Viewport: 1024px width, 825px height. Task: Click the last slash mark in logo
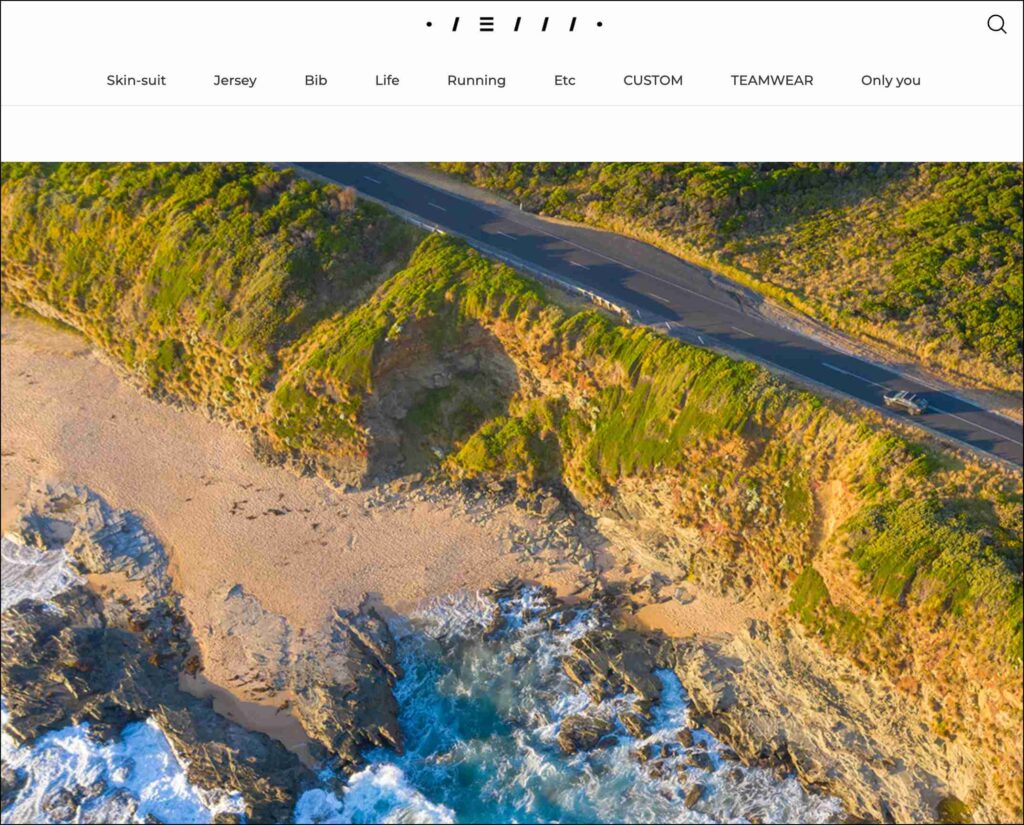pyautogui.click(x=573, y=24)
